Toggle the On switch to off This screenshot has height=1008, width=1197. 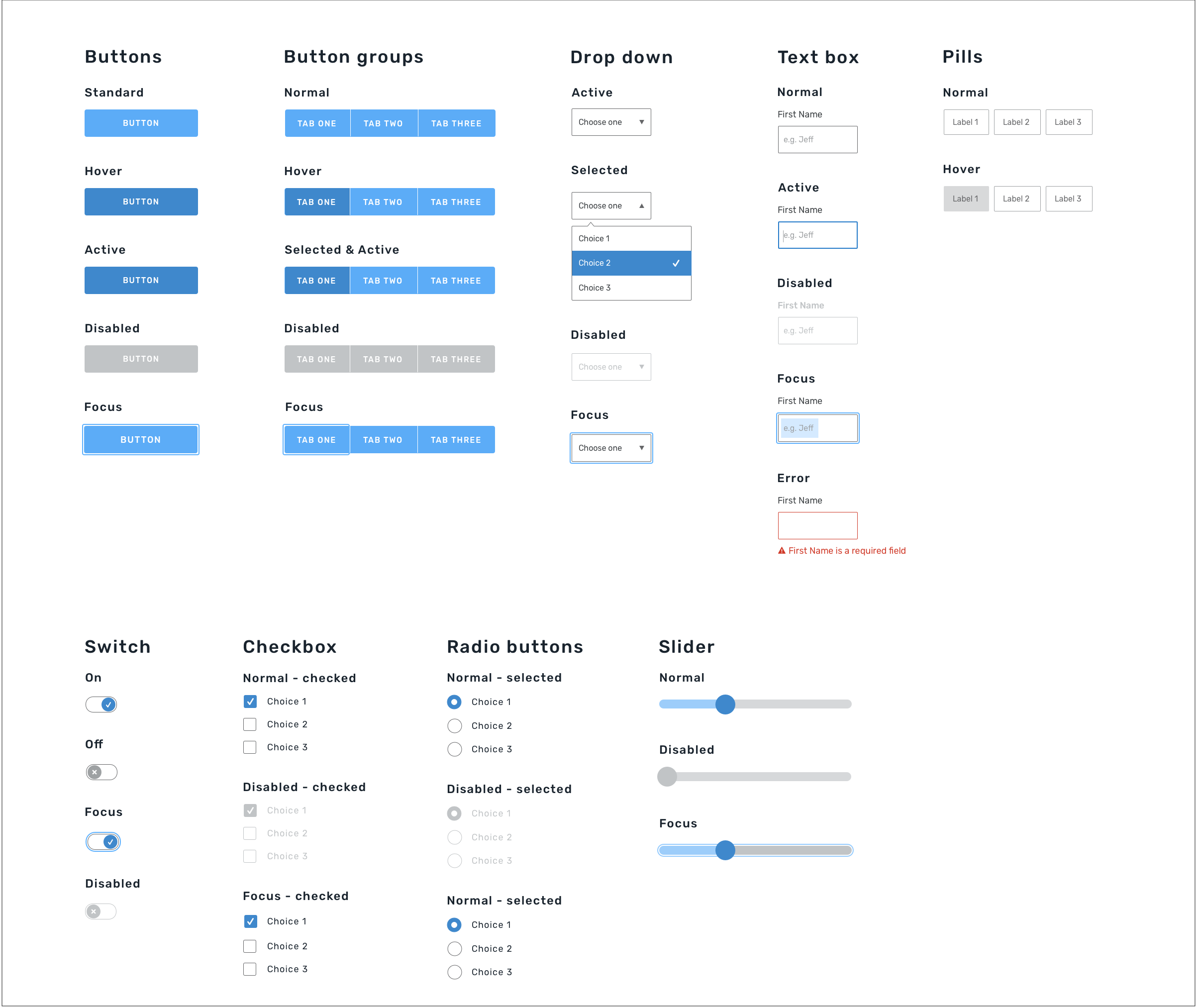[100, 704]
